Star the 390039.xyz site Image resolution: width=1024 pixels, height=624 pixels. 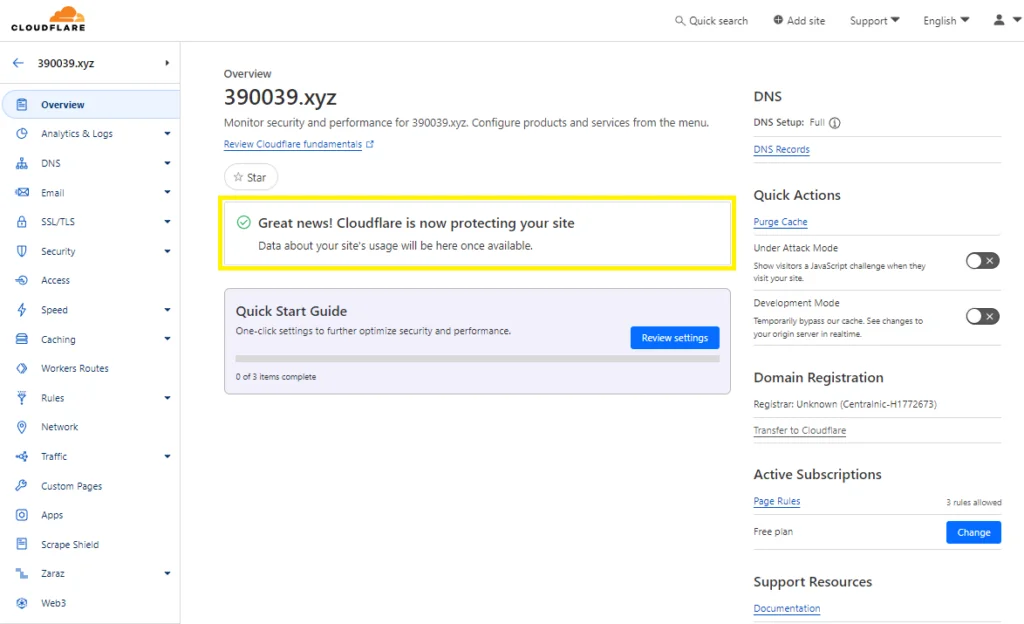[251, 177]
